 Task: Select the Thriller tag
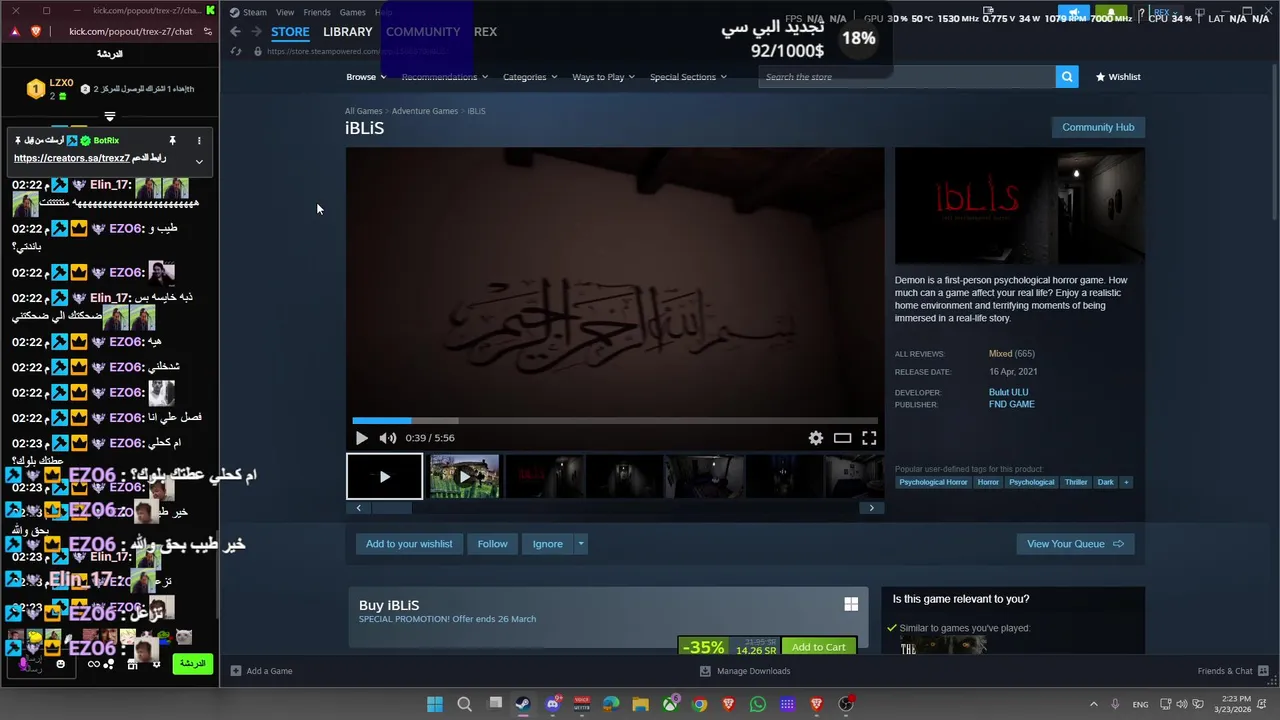point(1076,482)
